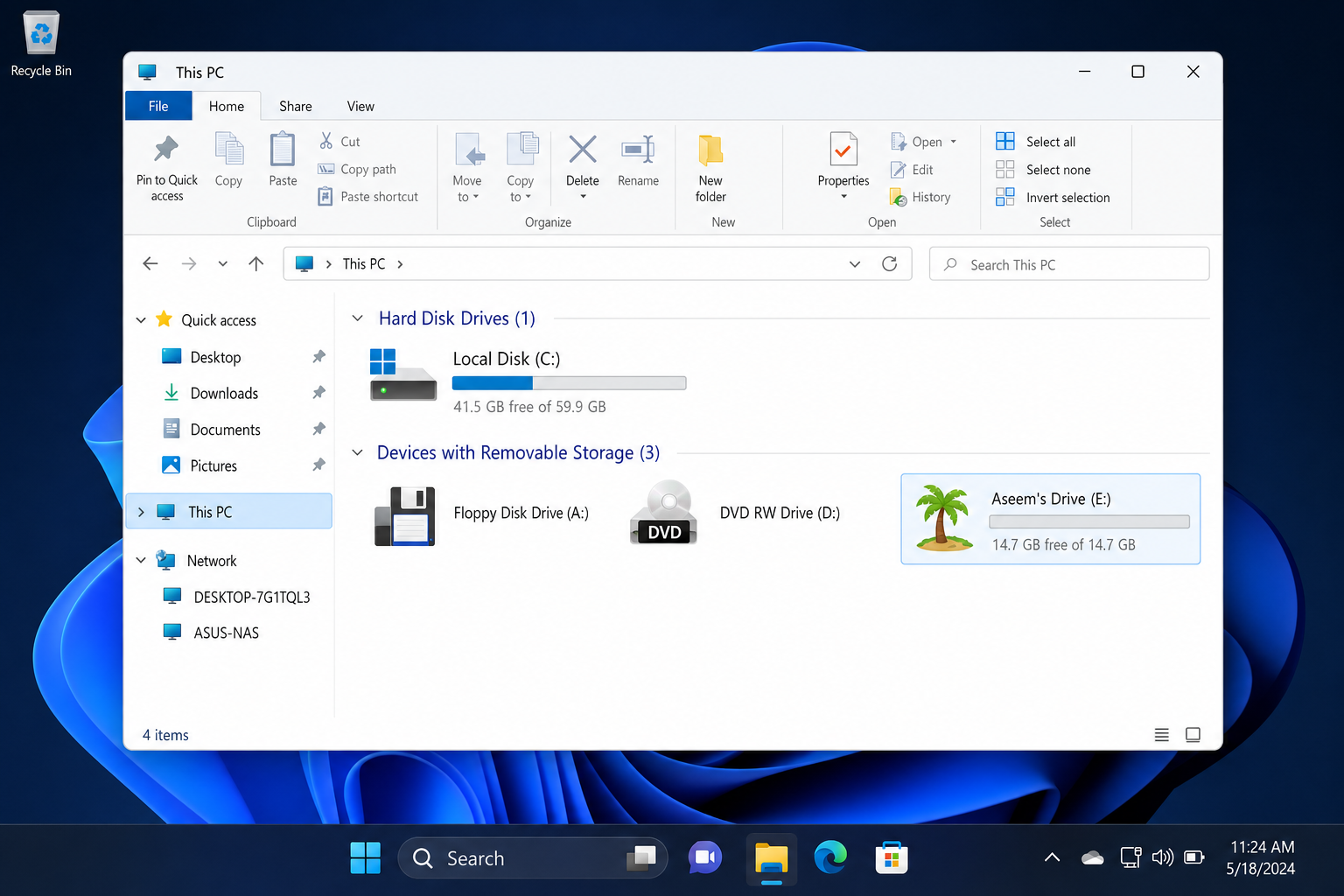Click Select none
The height and width of the screenshot is (896, 1344).
pyautogui.click(x=1044, y=170)
